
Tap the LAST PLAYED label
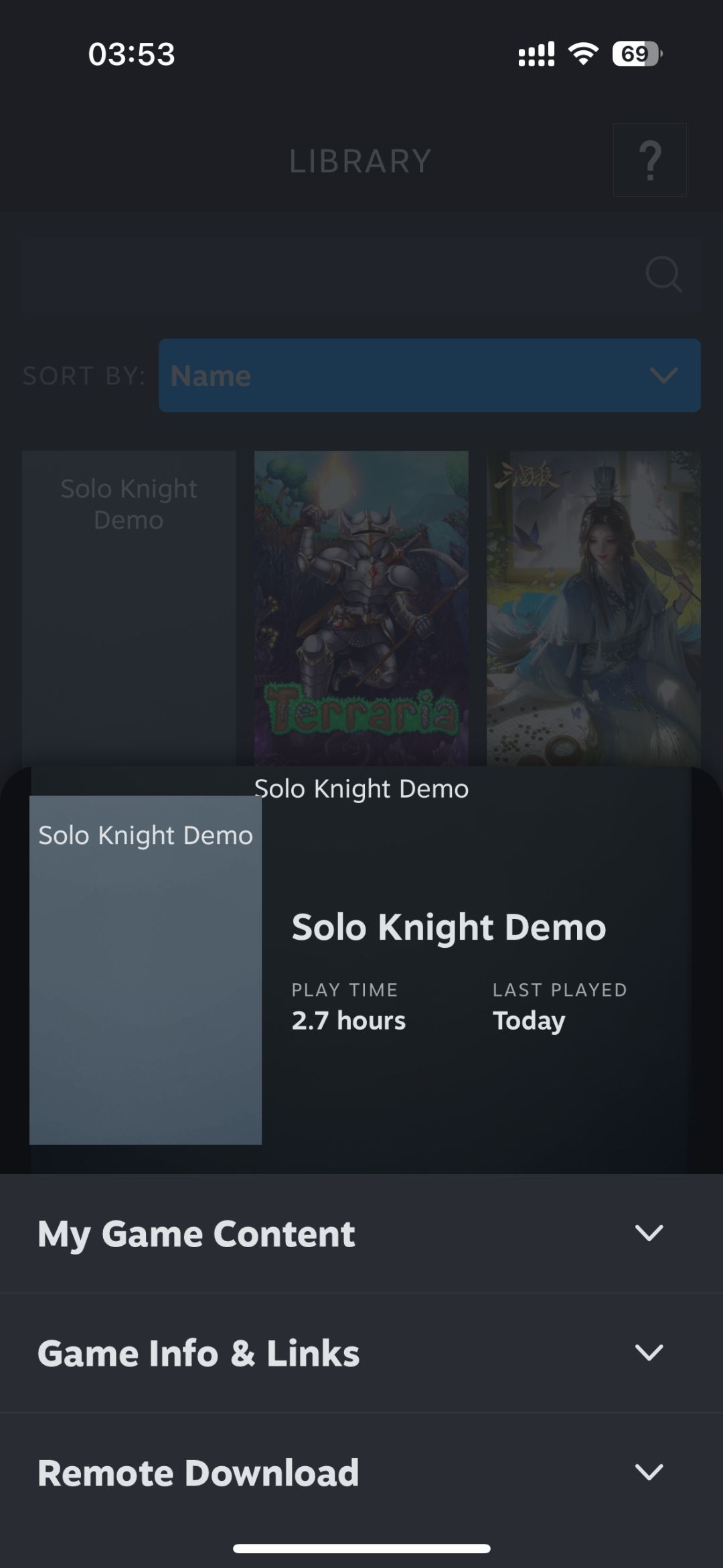point(560,990)
